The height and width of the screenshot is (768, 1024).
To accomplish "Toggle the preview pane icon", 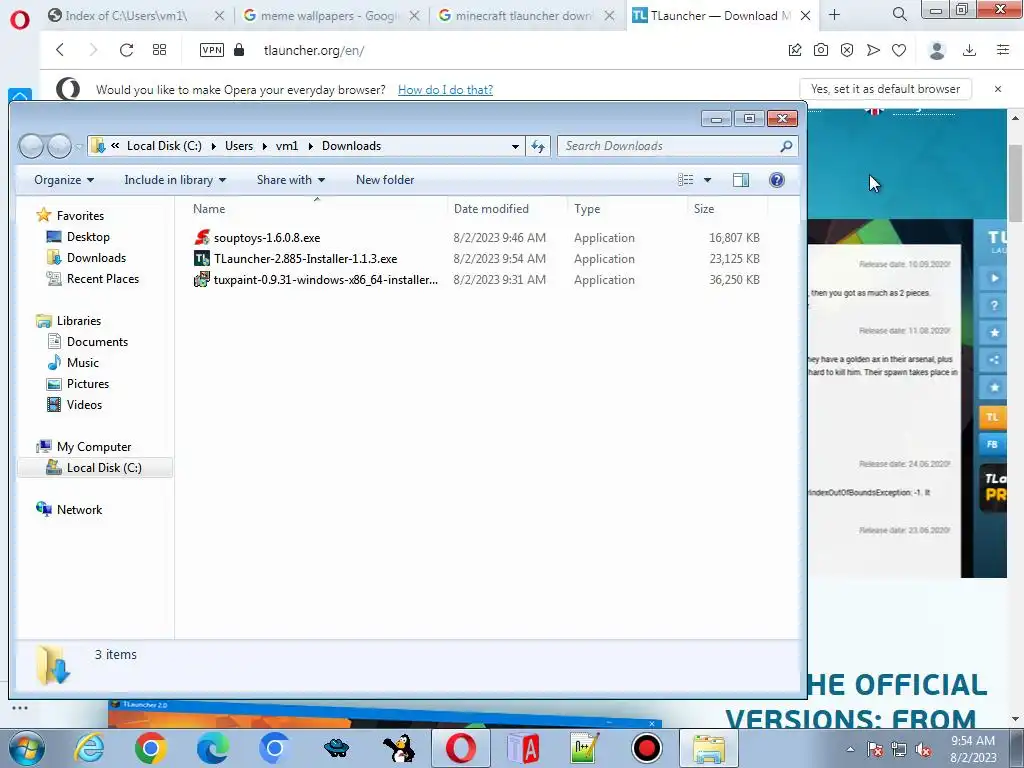I will (x=741, y=180).
